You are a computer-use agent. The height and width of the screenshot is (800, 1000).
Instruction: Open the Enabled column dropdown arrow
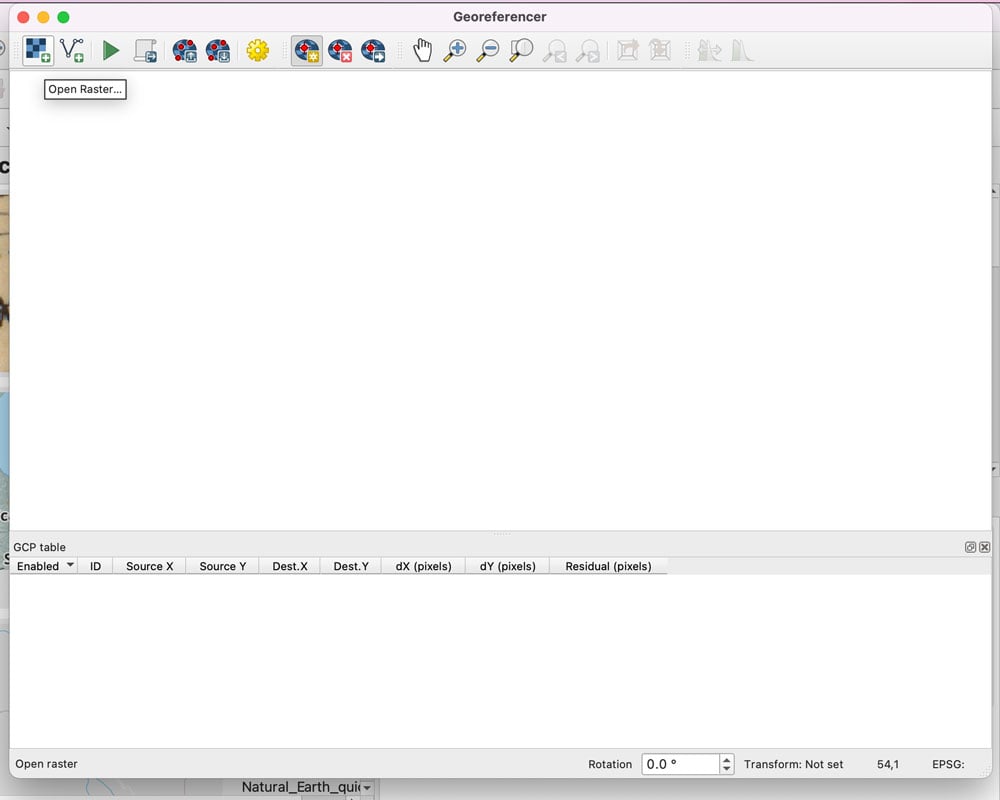coord(70,566)
